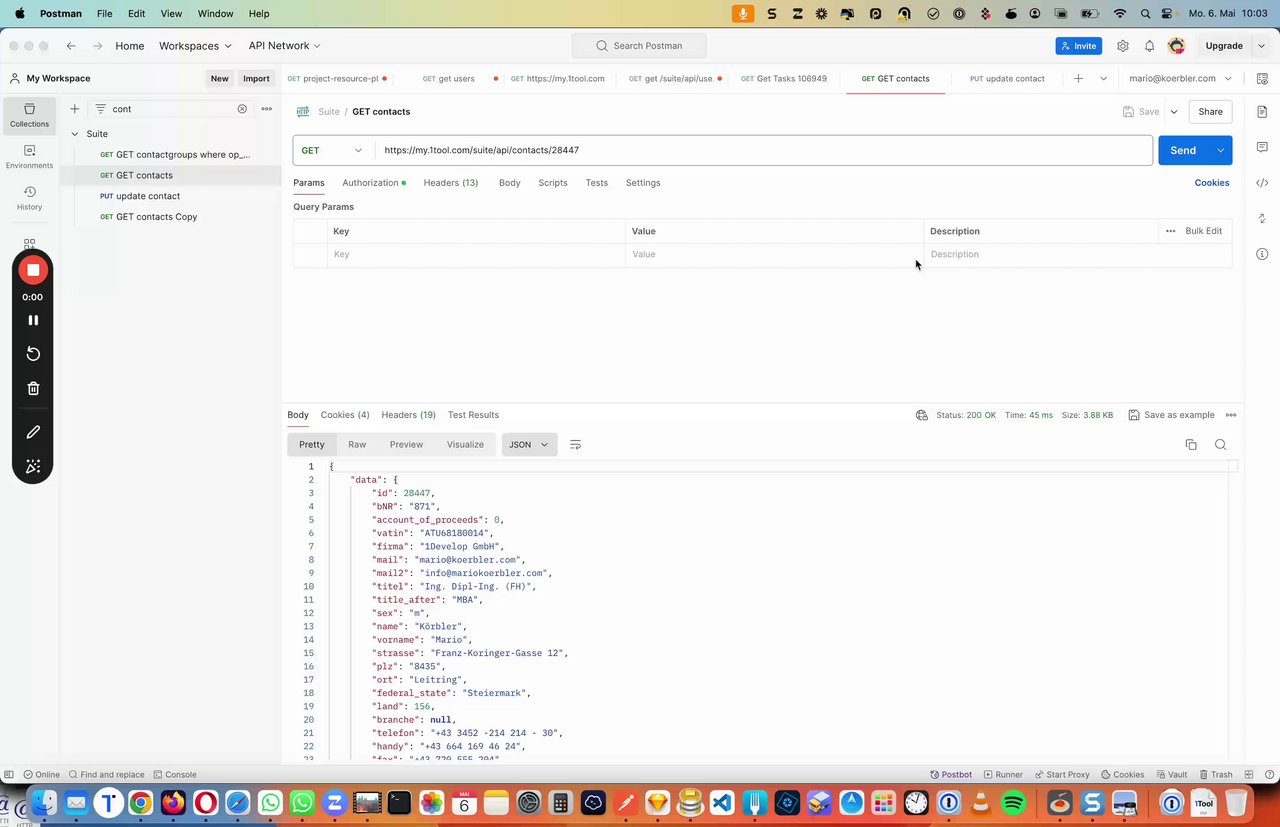Search within the response body
Viewport: 1280px width, 827px height.
pyautogui.click(x=1221, y=445)
